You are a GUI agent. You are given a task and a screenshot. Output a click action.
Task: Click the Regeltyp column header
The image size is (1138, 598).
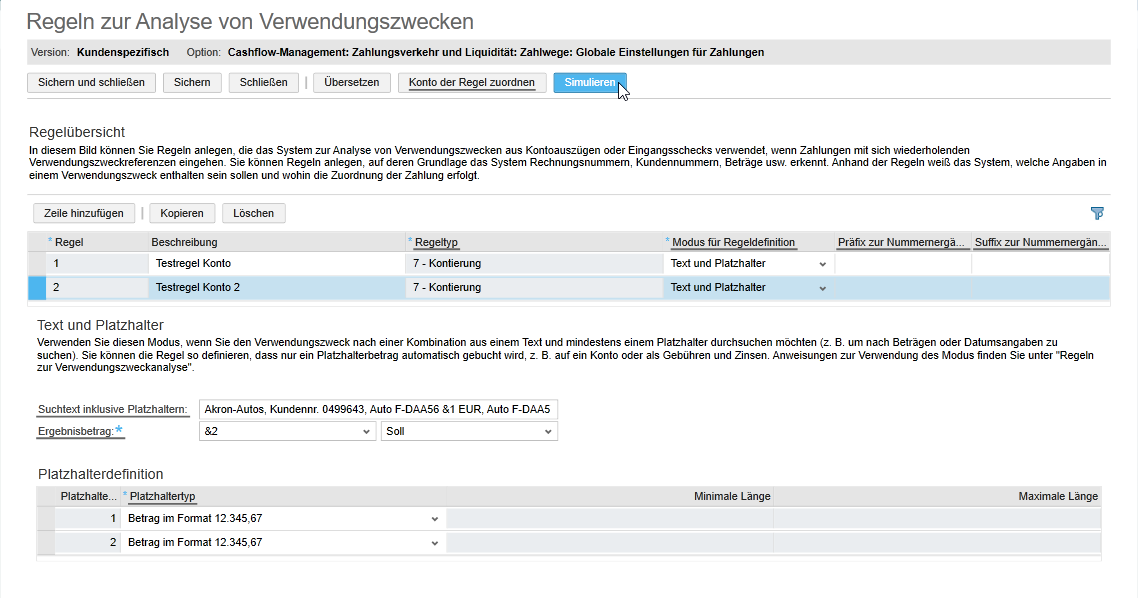(436, 242)
